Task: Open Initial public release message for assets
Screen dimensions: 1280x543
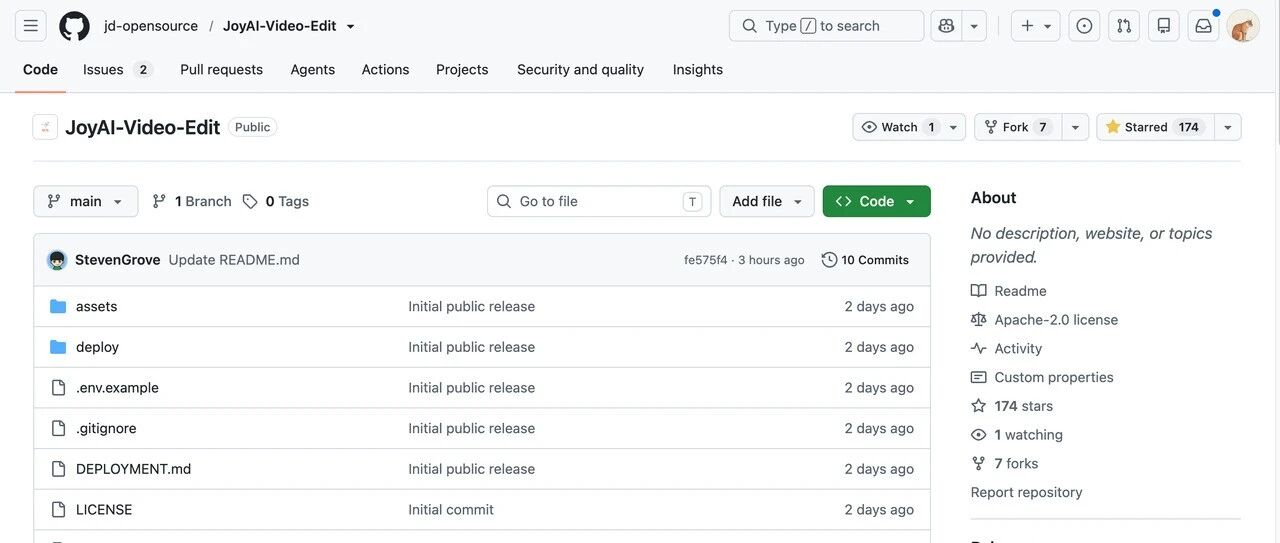Action: click(x=472, y=306)
